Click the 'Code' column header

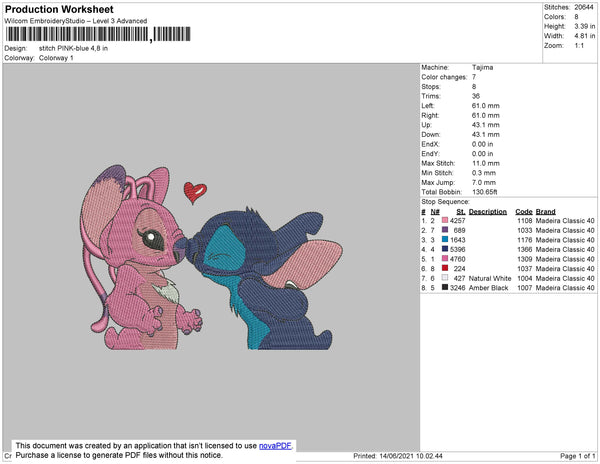[x=523, y=212]
